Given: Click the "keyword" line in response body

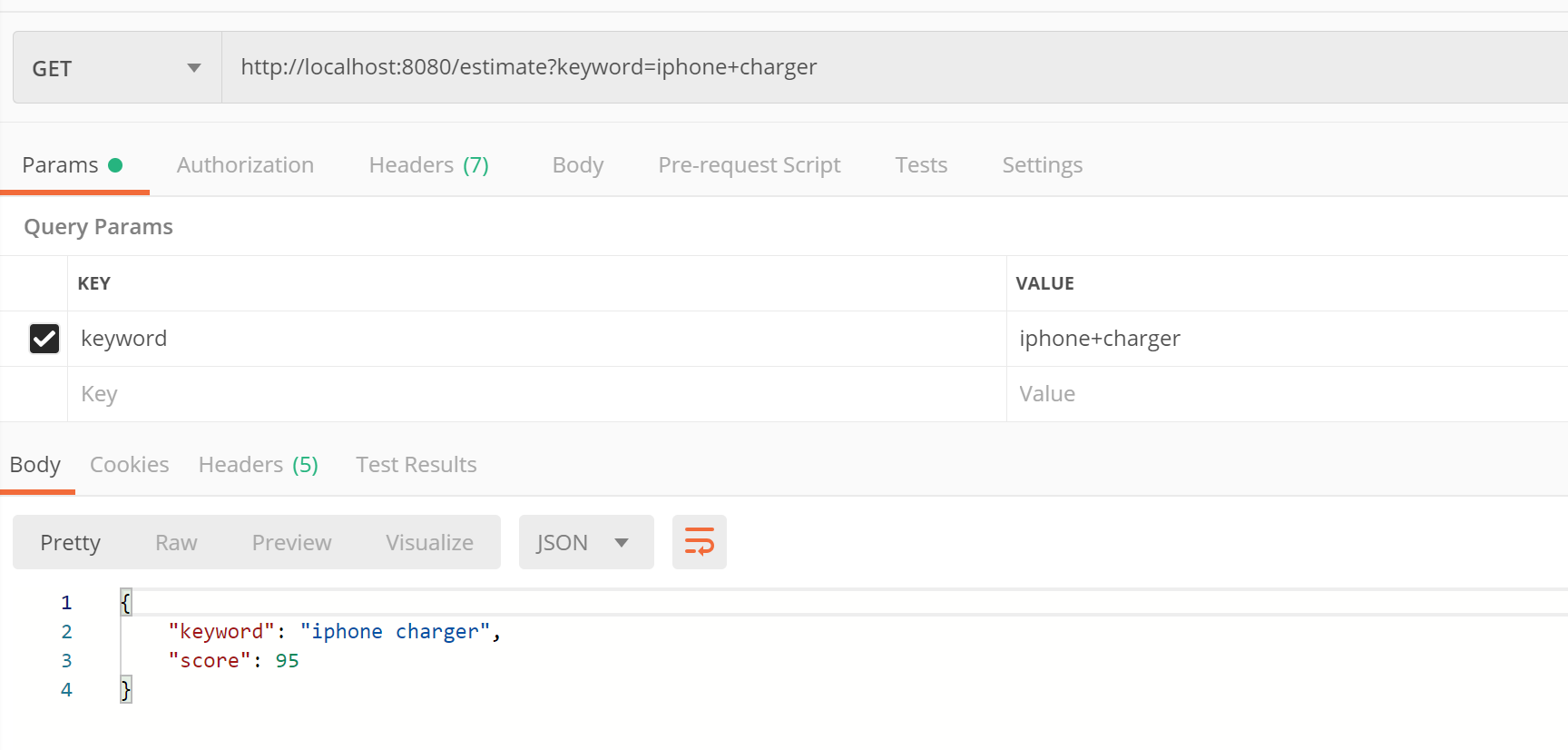Looking at the screenshot, I should [x=335, y=632].
